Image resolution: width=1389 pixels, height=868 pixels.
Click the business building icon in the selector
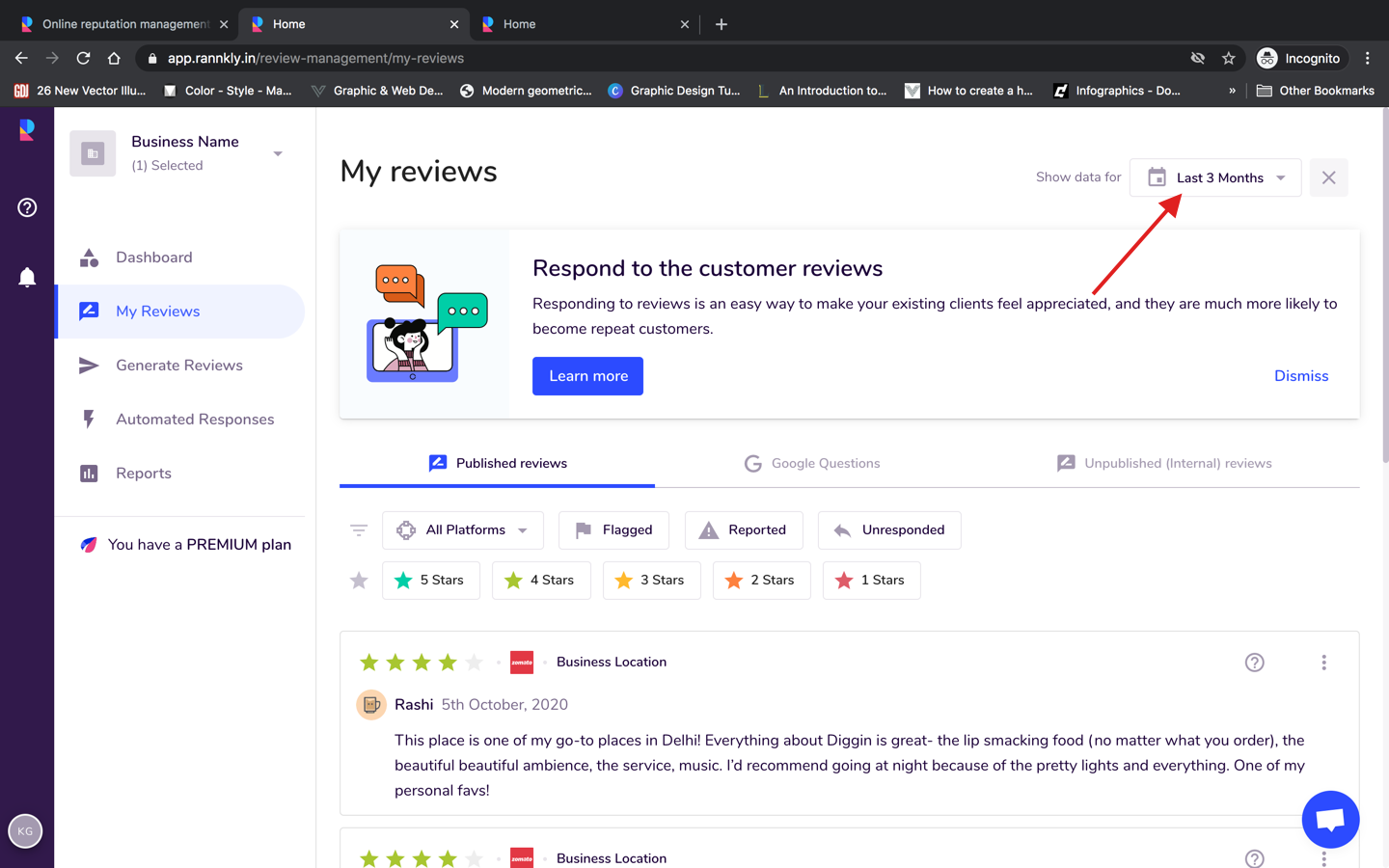tap(93, 153)
